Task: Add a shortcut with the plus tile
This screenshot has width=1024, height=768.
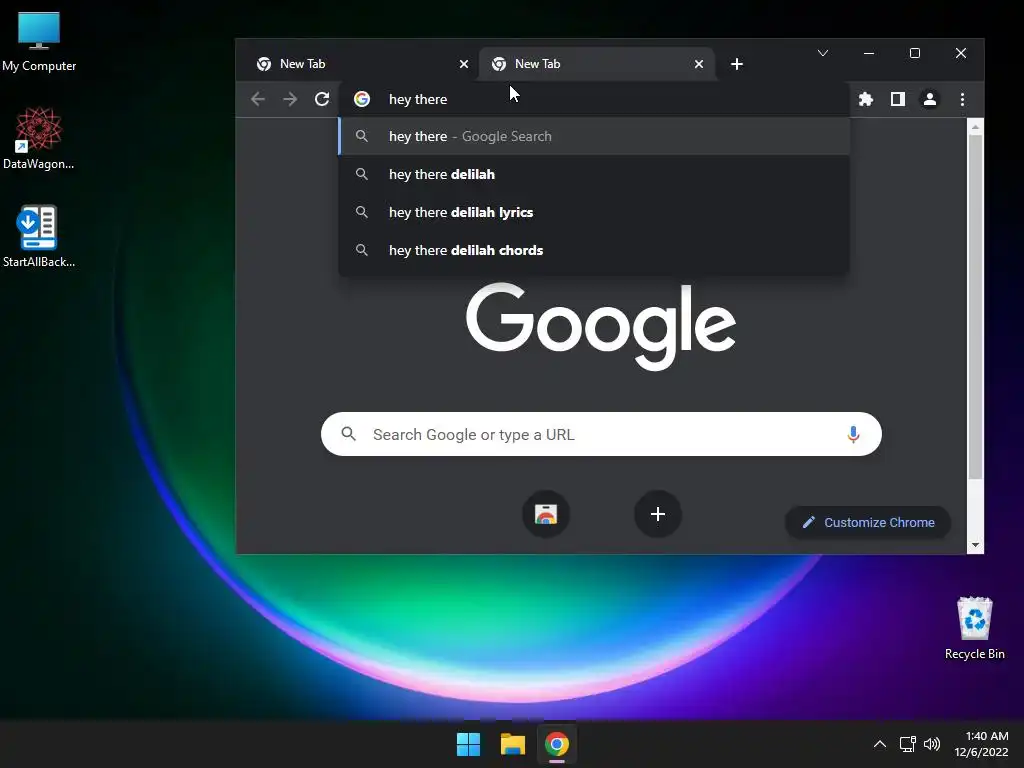Action: (x=658, y=515)
